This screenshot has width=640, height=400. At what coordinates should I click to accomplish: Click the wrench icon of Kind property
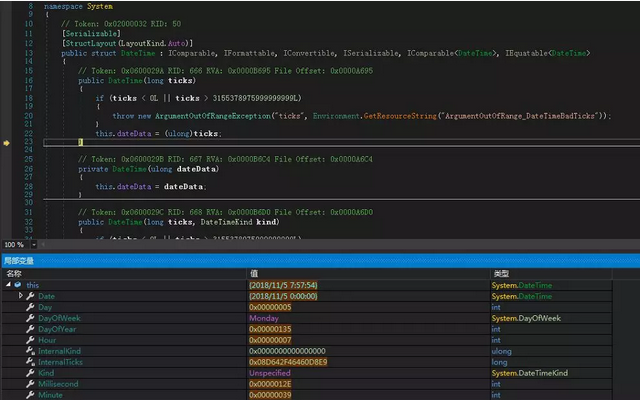[30, 373]
